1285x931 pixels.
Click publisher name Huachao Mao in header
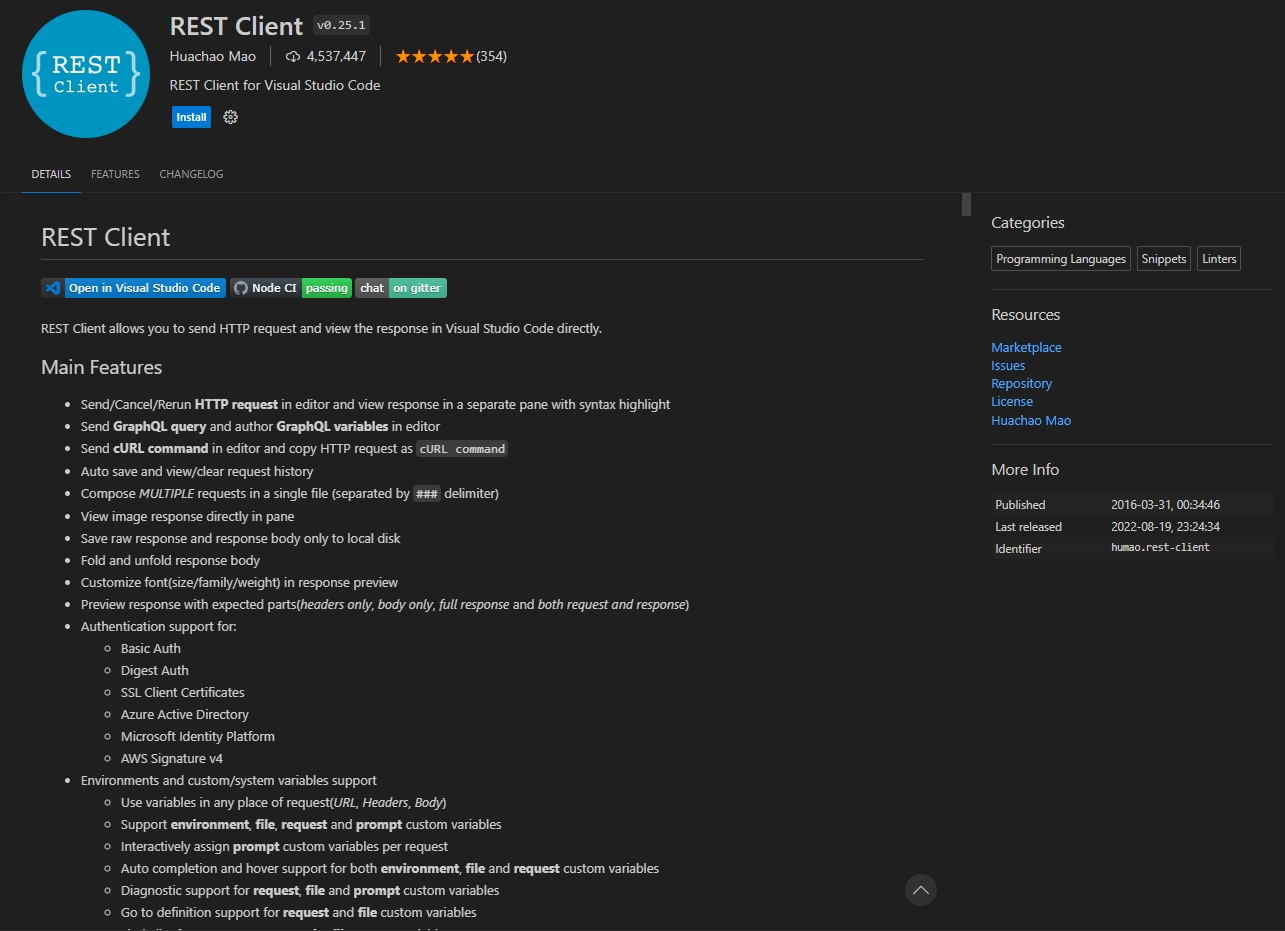coord(213,56)
